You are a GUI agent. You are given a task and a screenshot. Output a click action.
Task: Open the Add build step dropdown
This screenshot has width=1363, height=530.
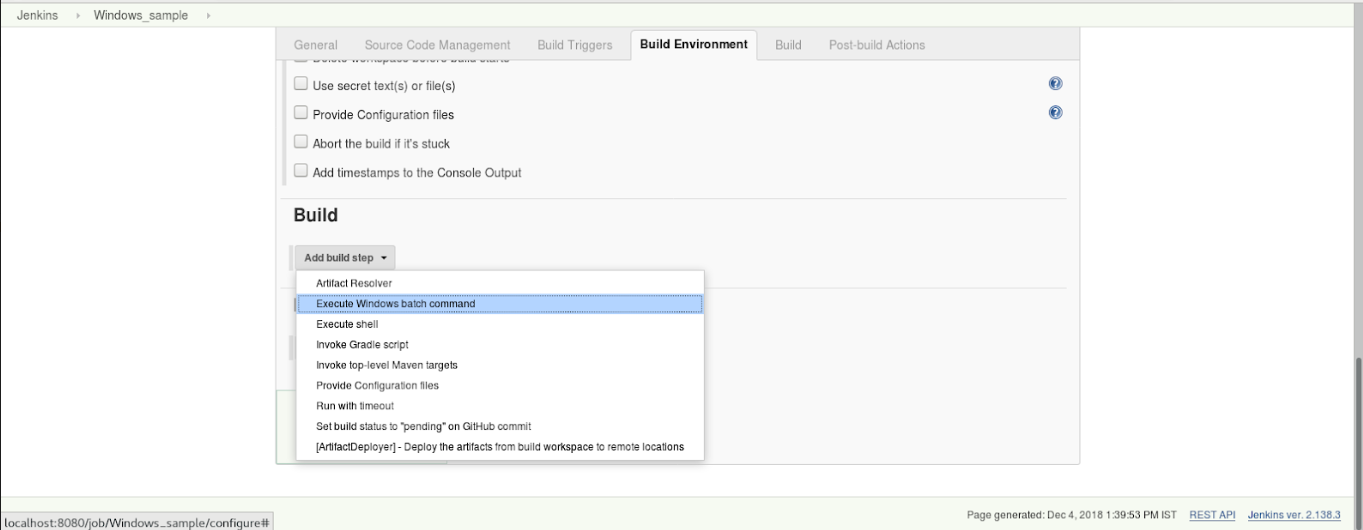coord(345,258)
